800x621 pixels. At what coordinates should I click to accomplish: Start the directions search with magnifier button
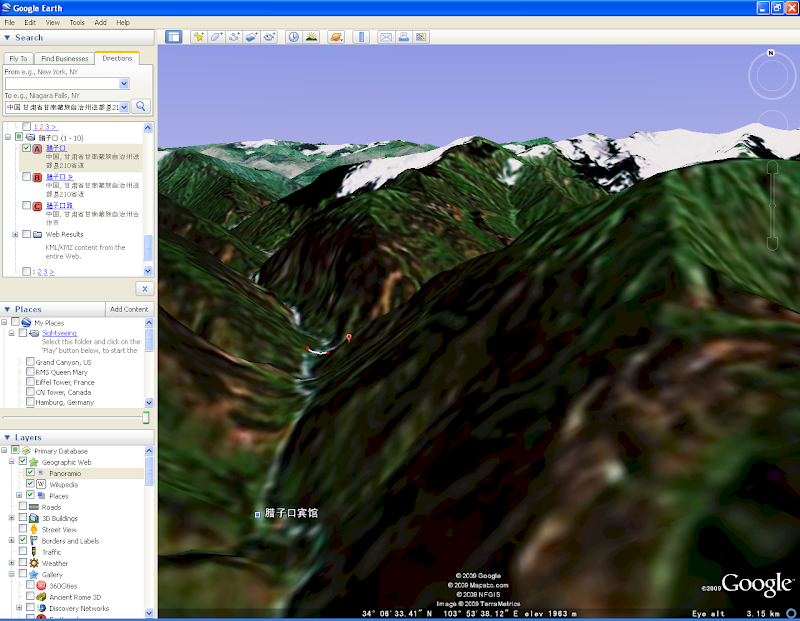[x=142, y=106]
